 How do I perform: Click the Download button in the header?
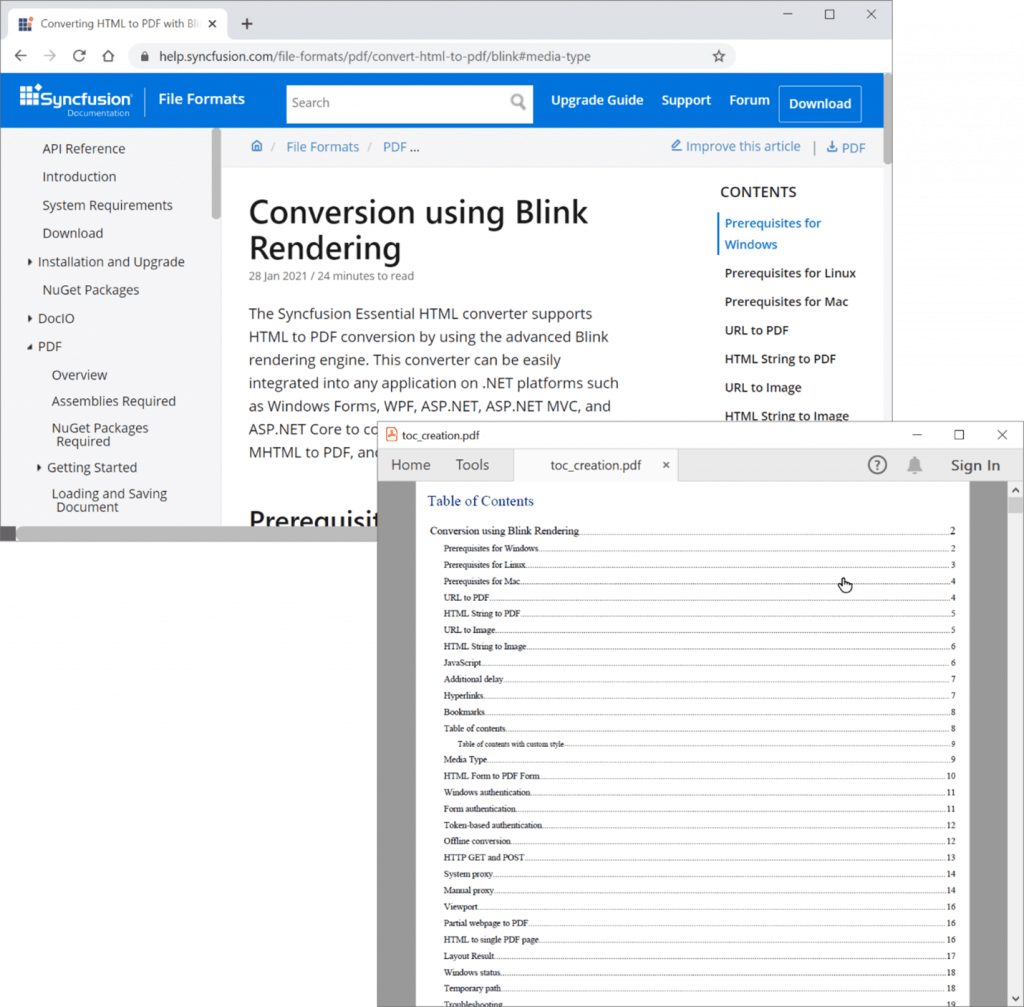(819, 103)
